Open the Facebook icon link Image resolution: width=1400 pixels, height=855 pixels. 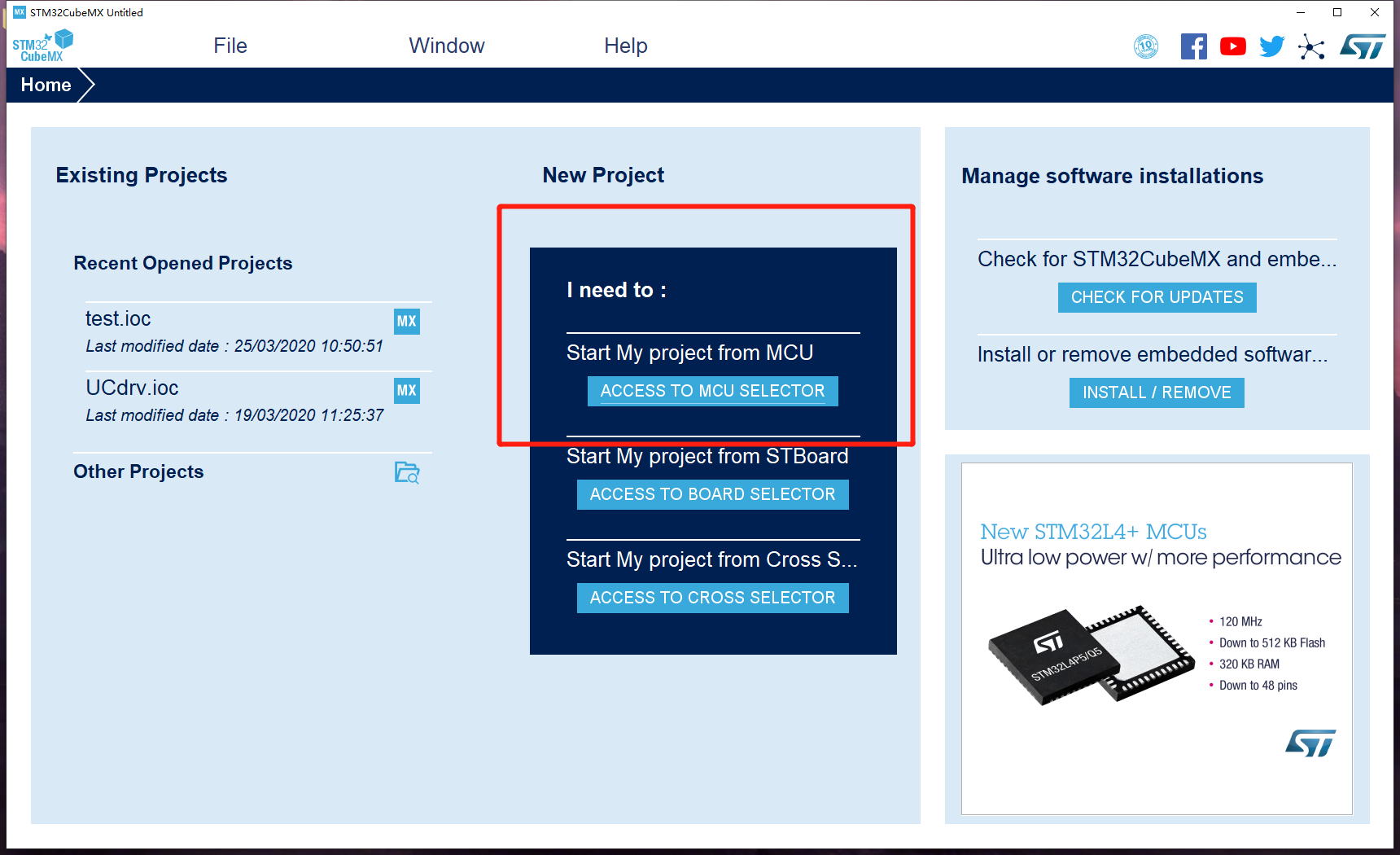point(1194,46)
